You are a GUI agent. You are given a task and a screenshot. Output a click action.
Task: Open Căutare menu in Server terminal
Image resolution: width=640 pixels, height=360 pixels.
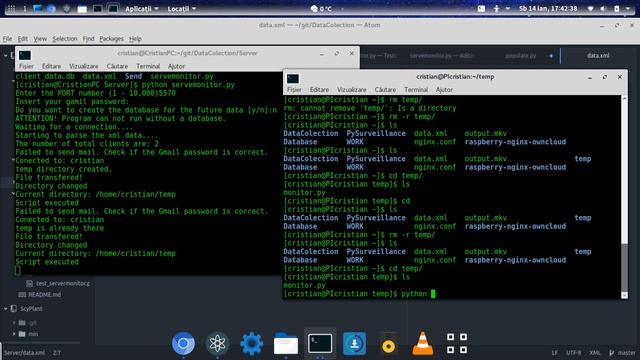pos(117,66)
